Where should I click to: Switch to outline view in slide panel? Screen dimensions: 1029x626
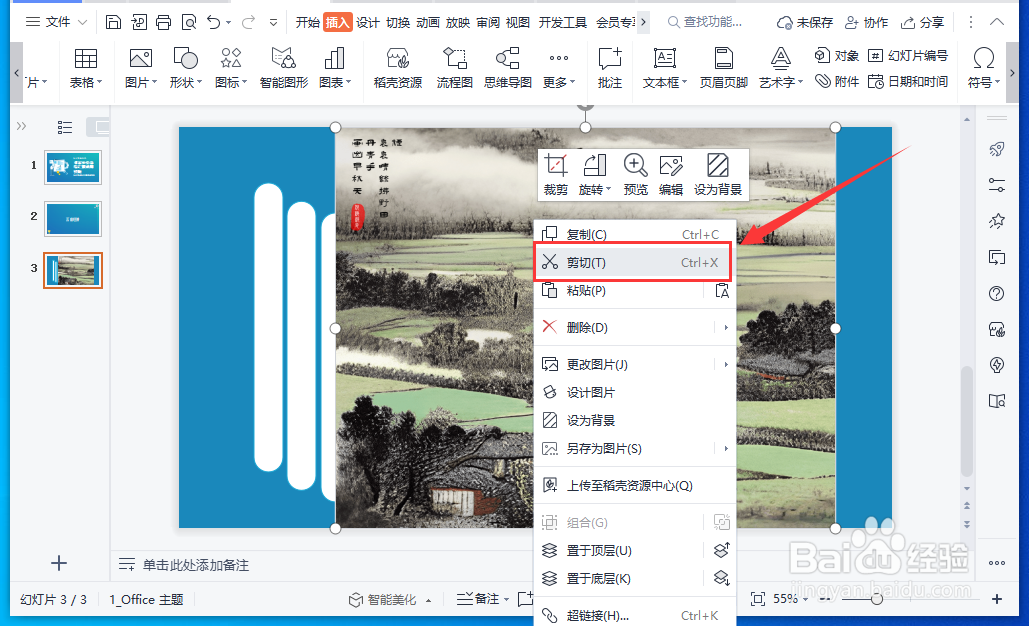pos(64,127)
